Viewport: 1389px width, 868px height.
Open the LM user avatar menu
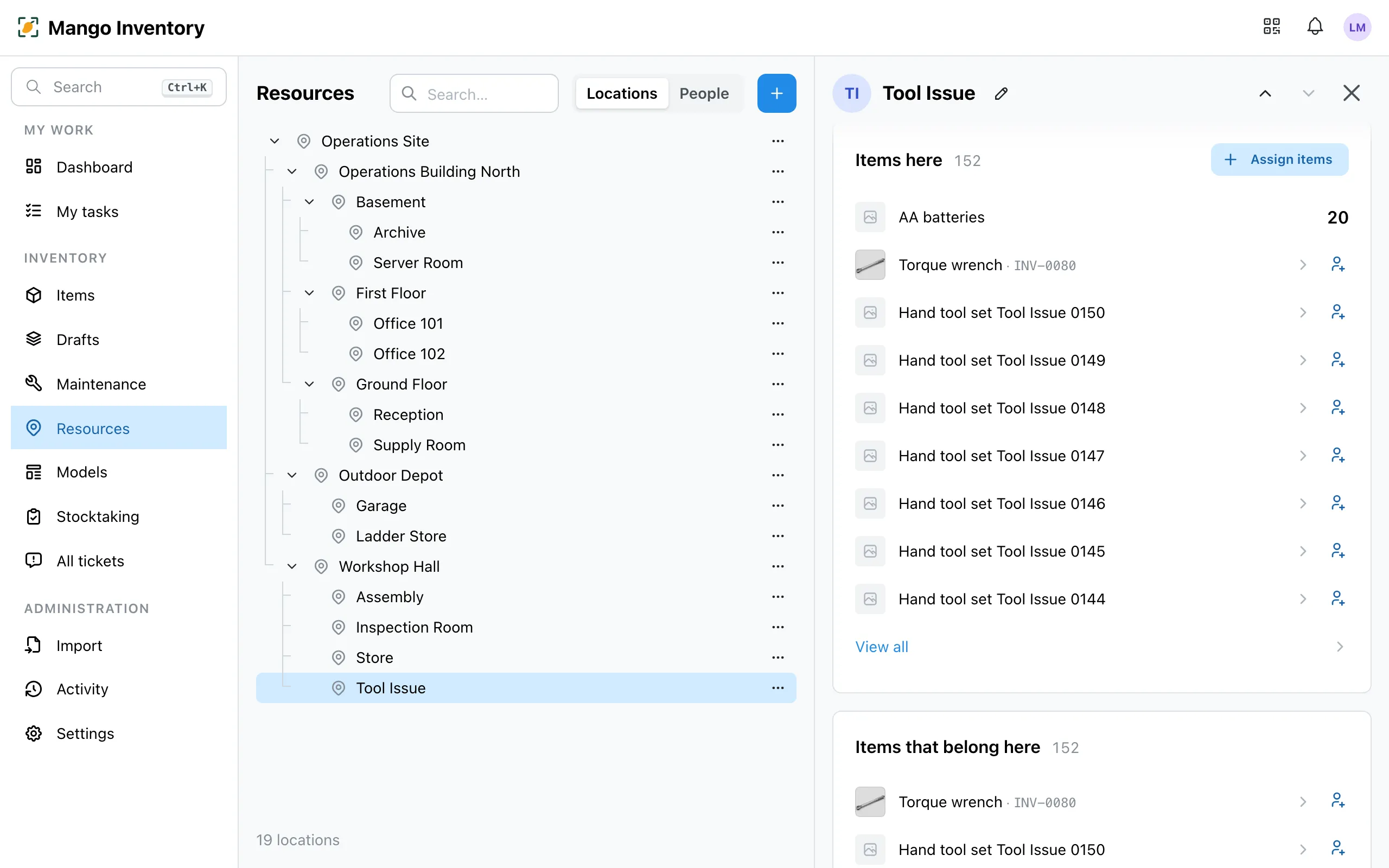tap(1357, 27)
